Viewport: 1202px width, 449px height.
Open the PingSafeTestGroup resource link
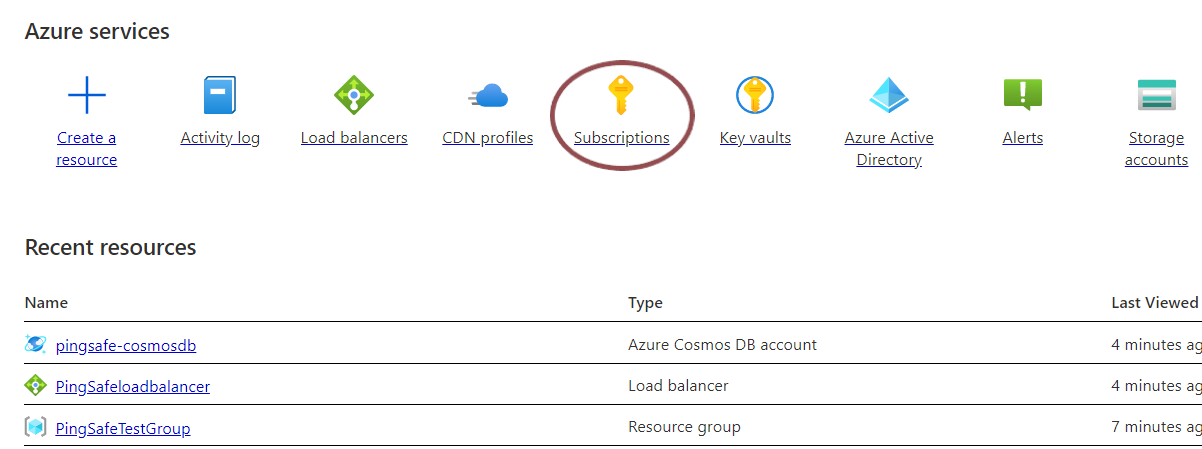[x=123, y=429]
